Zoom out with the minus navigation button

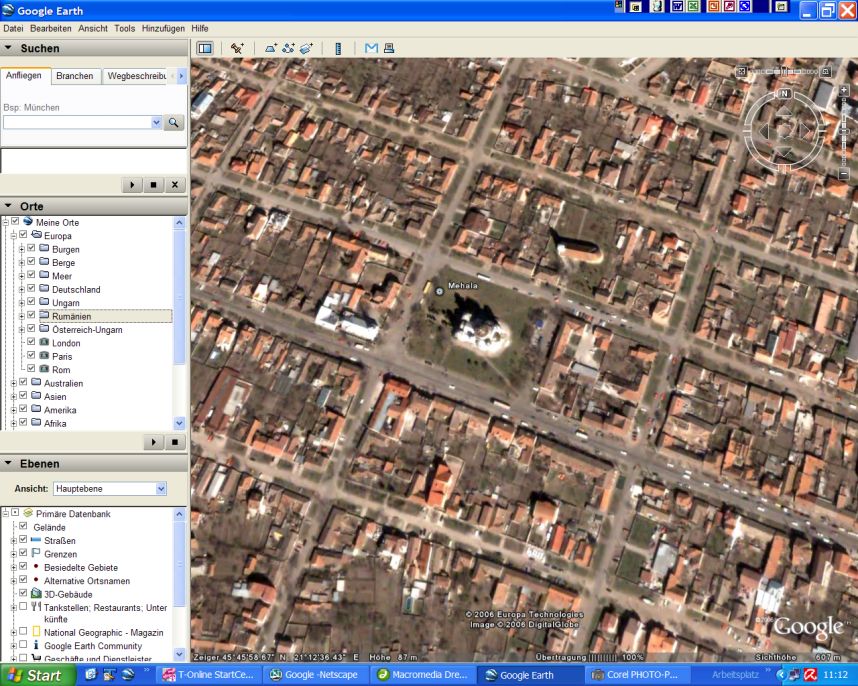pos(843,174)
